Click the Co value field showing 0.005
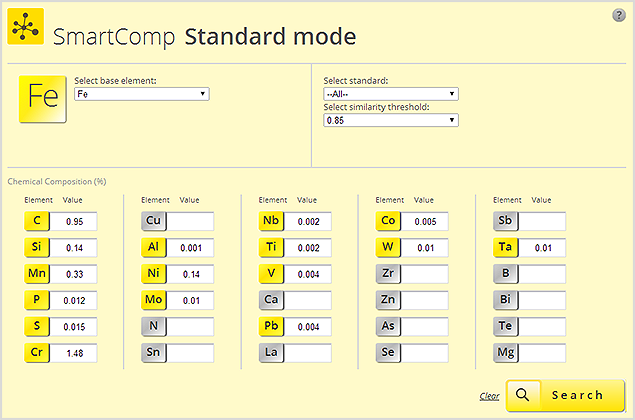635x420 pixels. (x=425, y=222)
